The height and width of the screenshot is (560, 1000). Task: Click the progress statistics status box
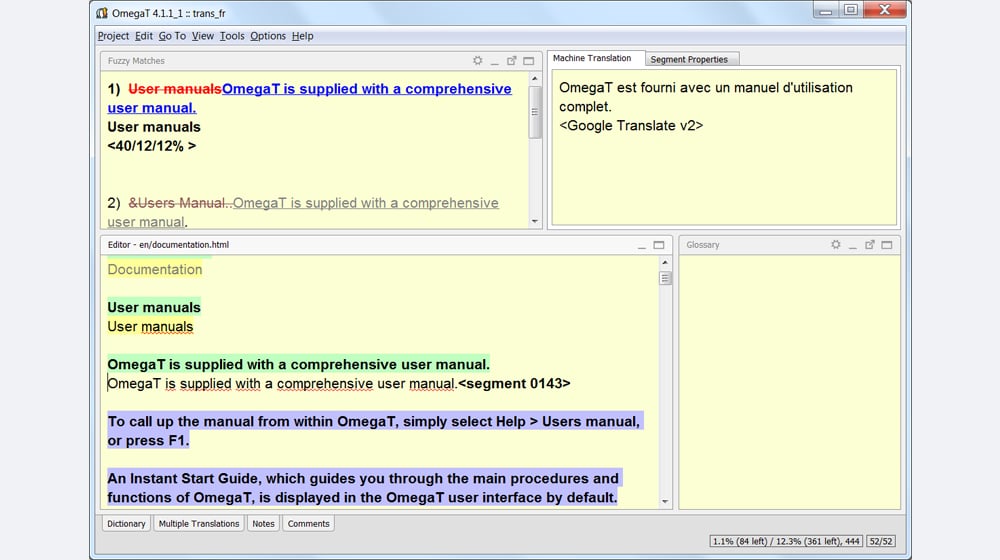786,541
